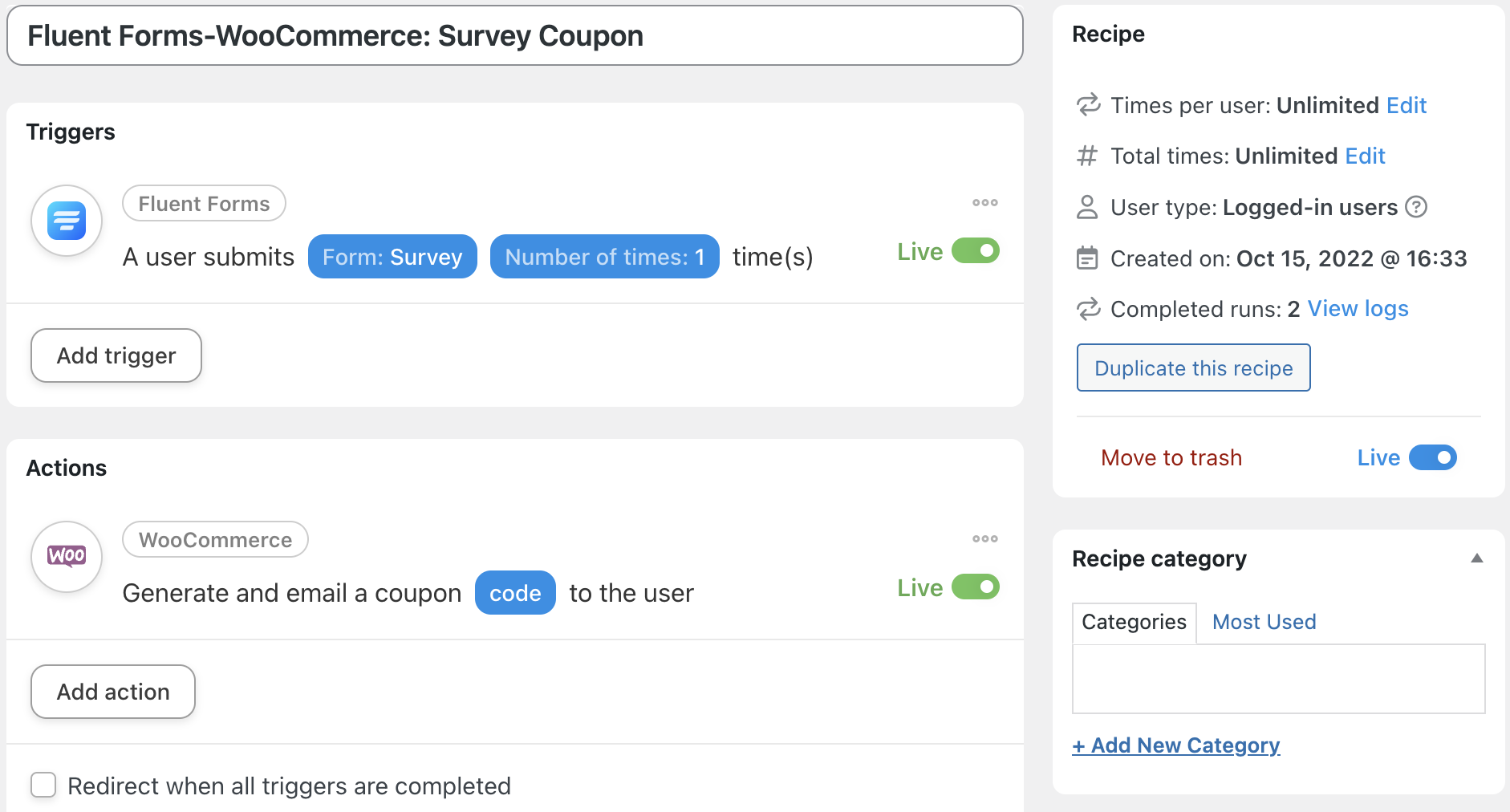This screenshot has width=1510, height=812.
Task: Click the WooCommerce integration label pill
Action: tap(215, 540)
